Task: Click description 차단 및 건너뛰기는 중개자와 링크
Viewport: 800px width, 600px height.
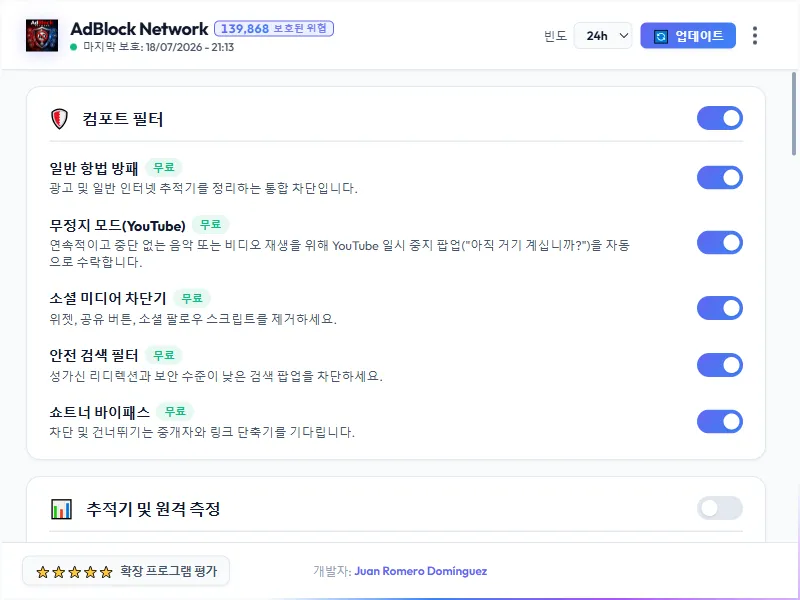Action: (x=202, y=432)
